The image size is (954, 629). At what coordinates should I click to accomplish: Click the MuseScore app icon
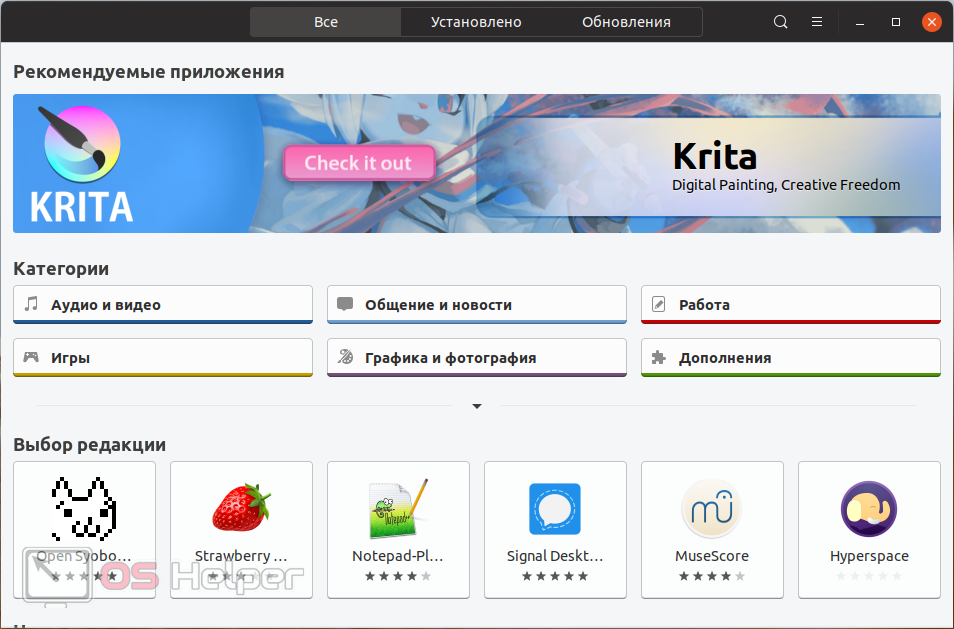[712, 509]
